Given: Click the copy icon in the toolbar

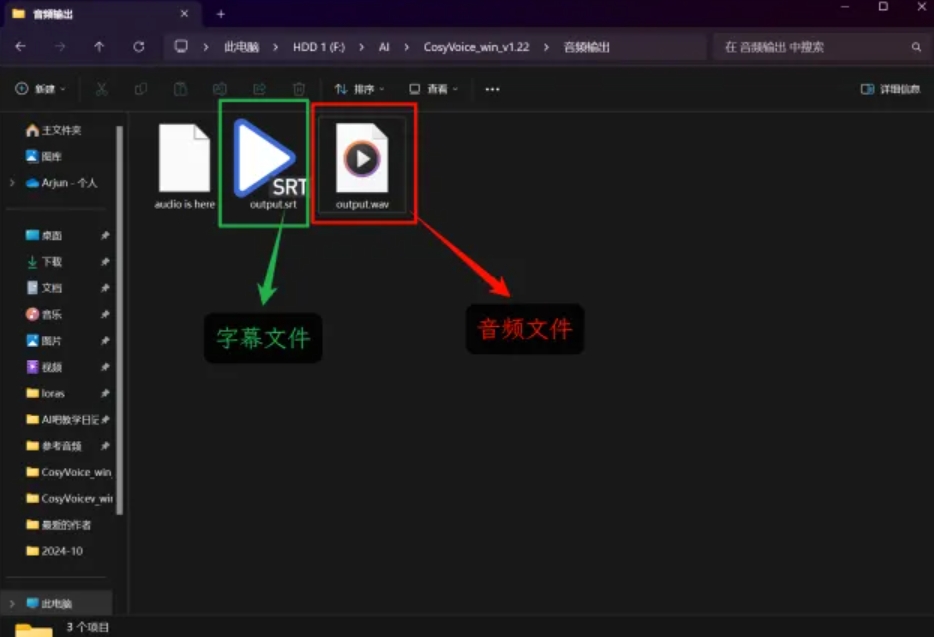Looking at the screenshot, I should 140,88.
